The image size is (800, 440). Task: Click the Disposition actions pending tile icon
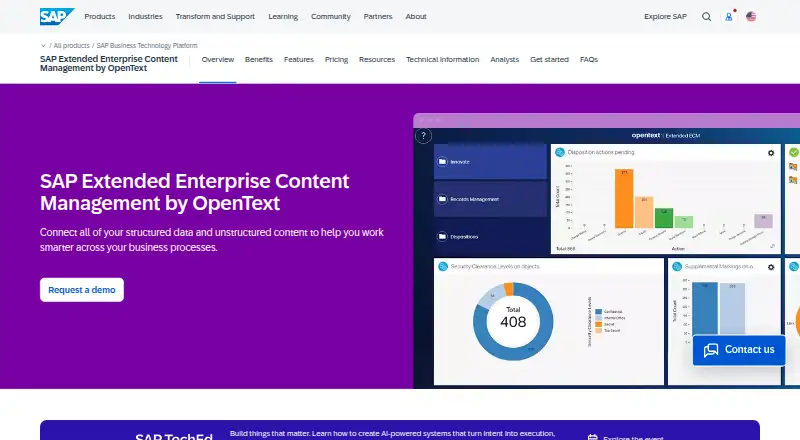coord(560,152)
